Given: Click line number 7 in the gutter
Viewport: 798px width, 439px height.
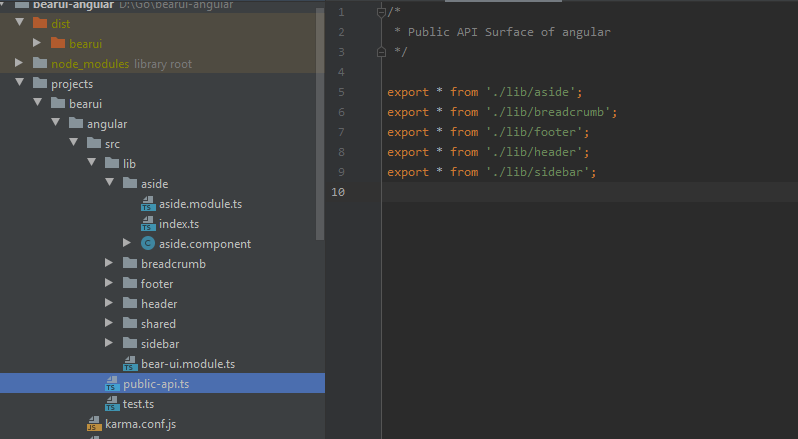Looking at the screenshot, I should (341, 132).
